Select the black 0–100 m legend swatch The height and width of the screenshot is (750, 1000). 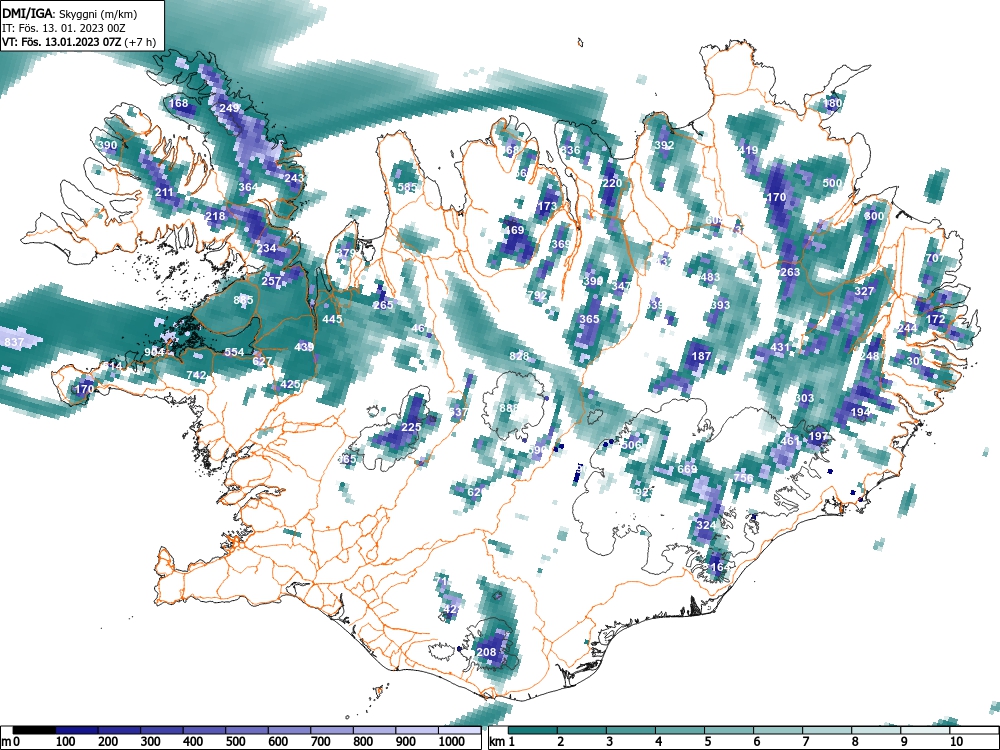[x=34, y=730]
